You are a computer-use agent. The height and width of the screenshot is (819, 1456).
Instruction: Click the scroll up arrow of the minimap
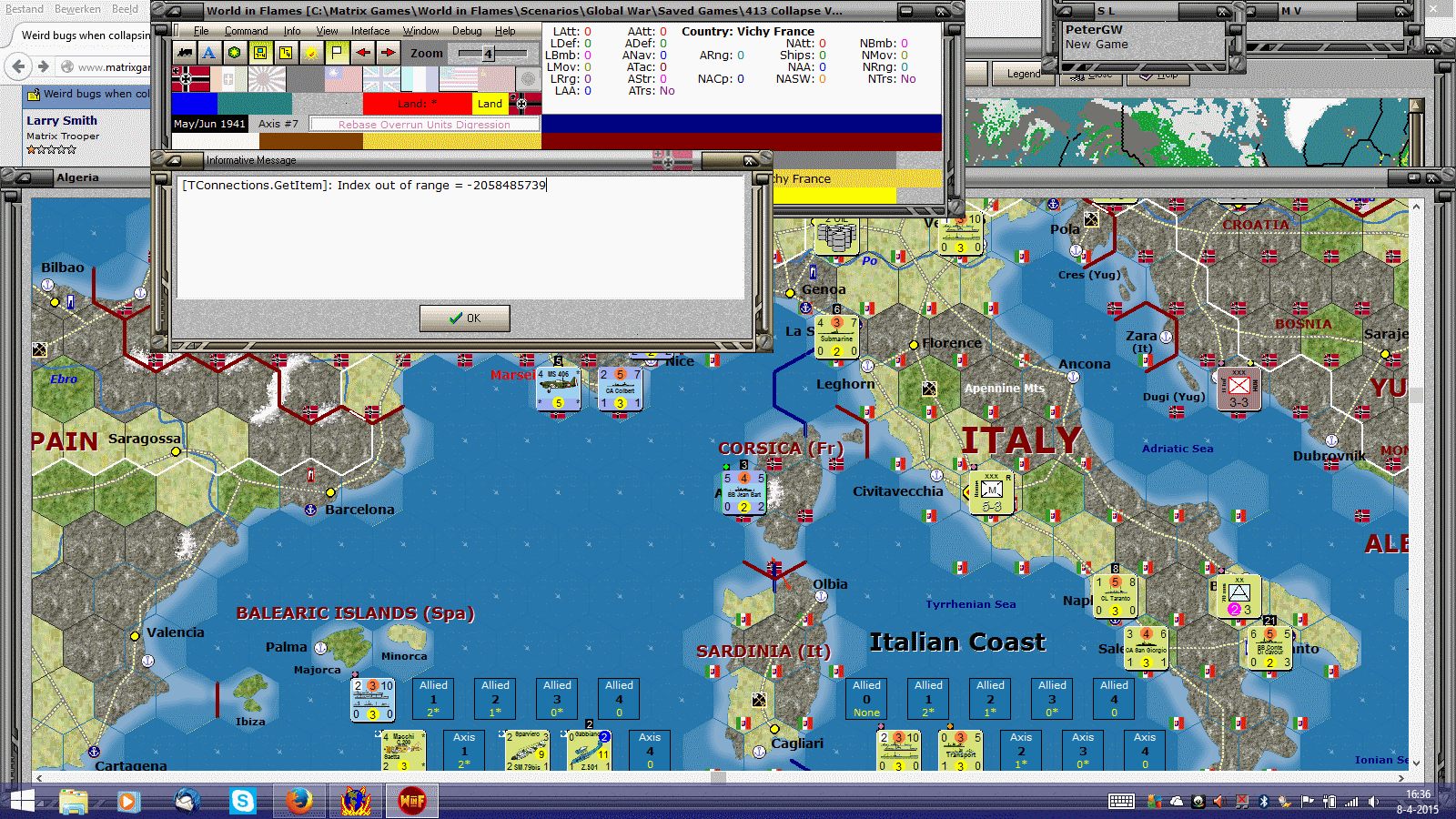pyautogui.click(x=1415, y=106)
